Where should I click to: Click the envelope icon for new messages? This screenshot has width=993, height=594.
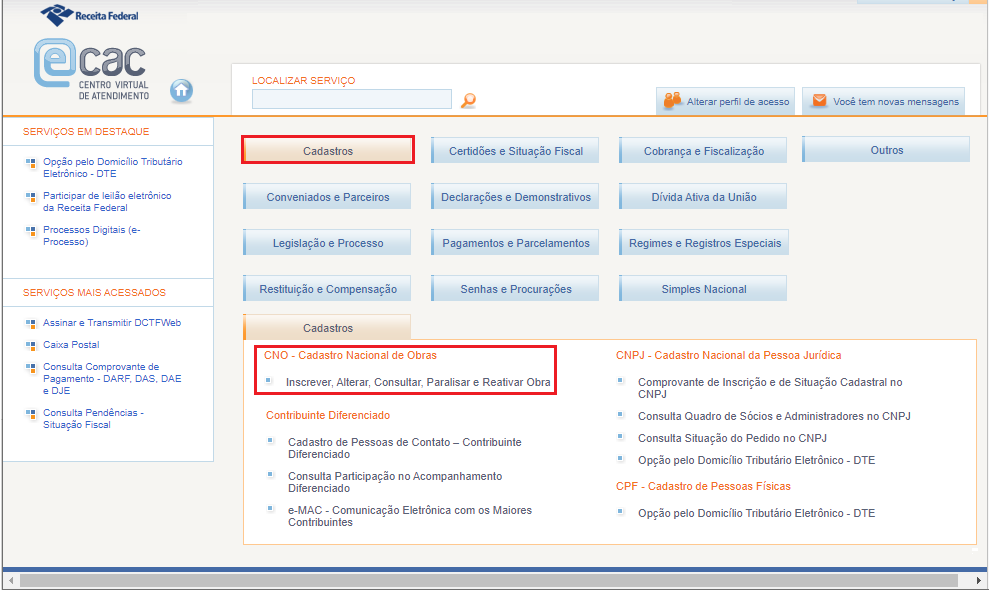pyautogui.click(x=819, y=100)
